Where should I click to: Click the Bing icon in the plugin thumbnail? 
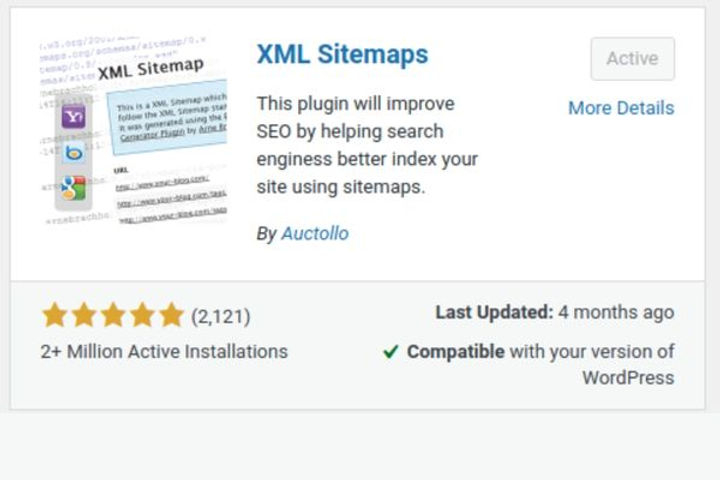[x=73, y=153]
